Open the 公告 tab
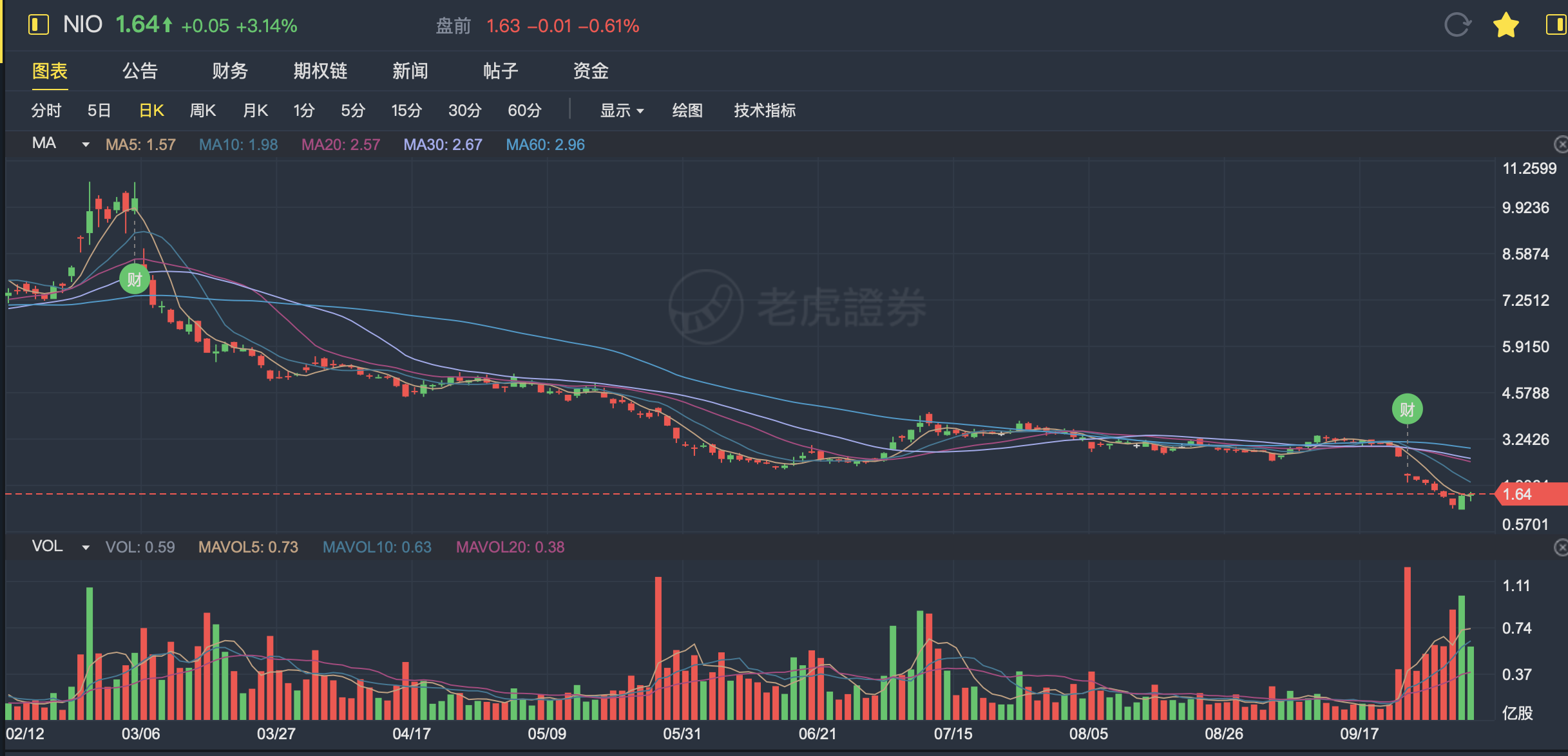1568x756 pixels. (140, 71)
